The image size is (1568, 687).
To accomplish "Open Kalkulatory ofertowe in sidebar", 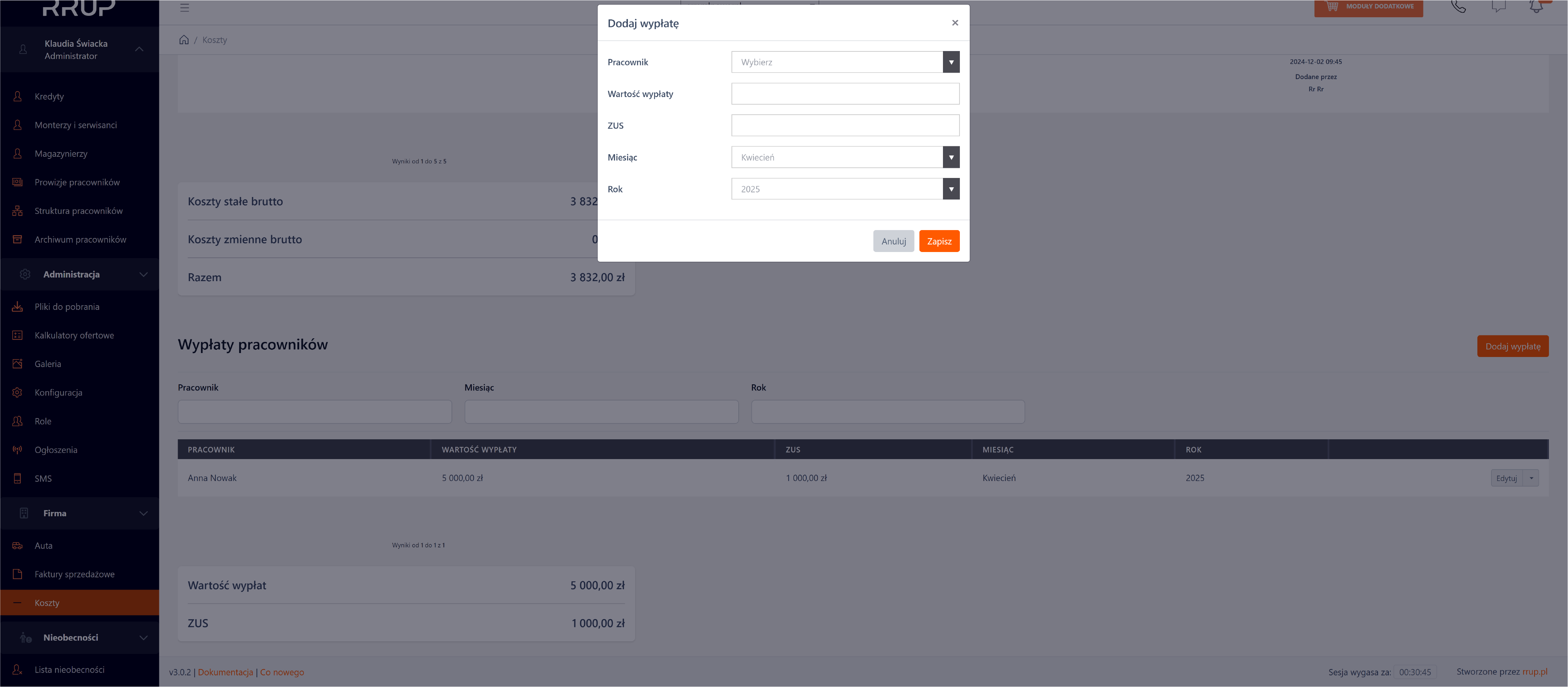I will pos(74,335).
